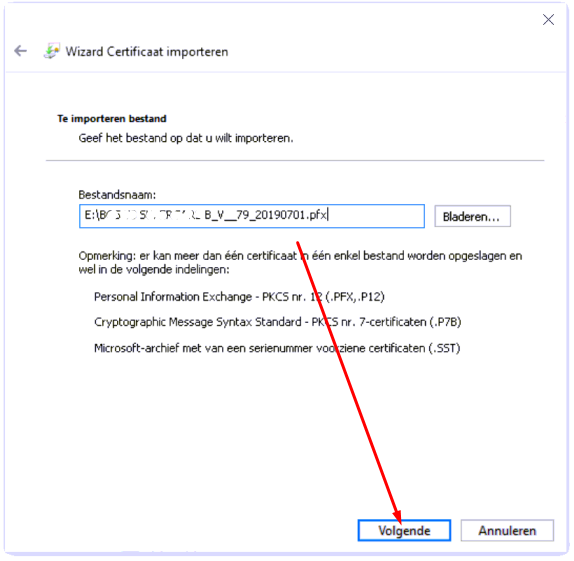This screenshot has height=561, width=574.
Task: Click the 'Wizard Certificaat importeren' title text
Action: click(x=147, y=52)
